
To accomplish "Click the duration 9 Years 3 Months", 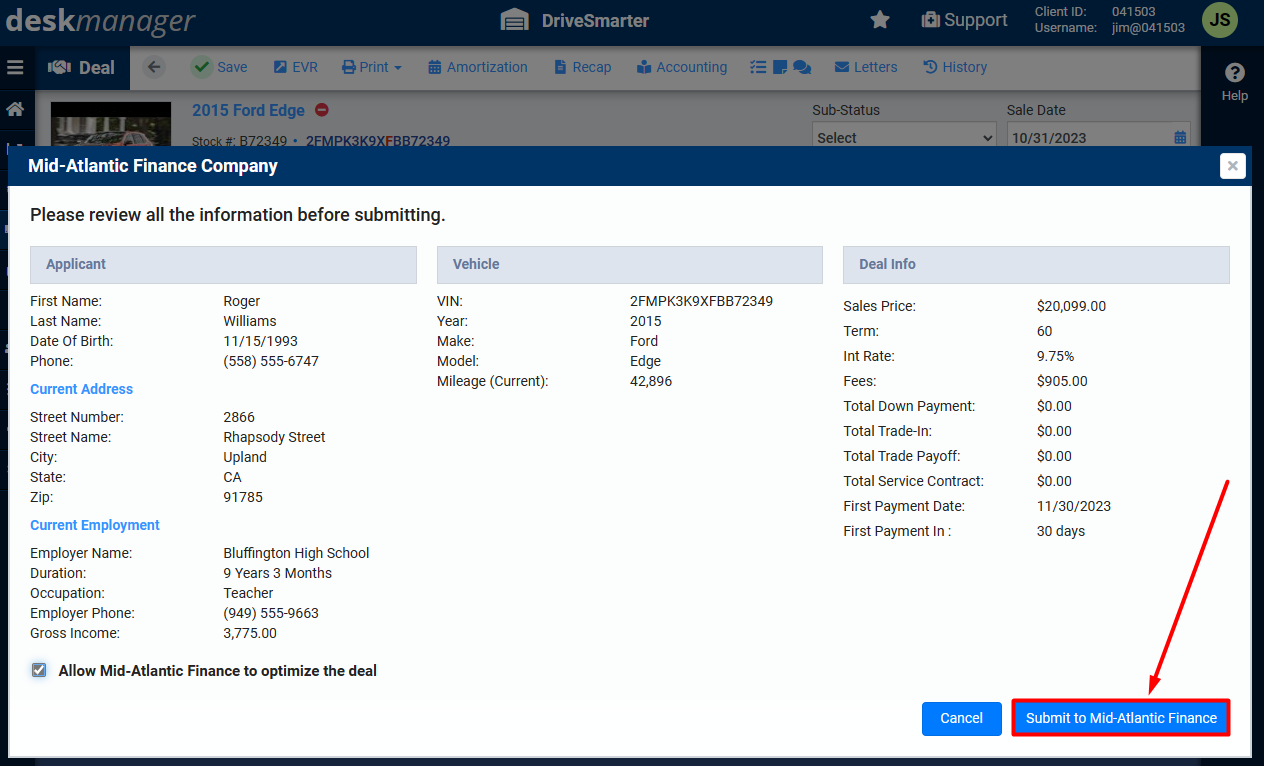I will (x=278, y=573).
